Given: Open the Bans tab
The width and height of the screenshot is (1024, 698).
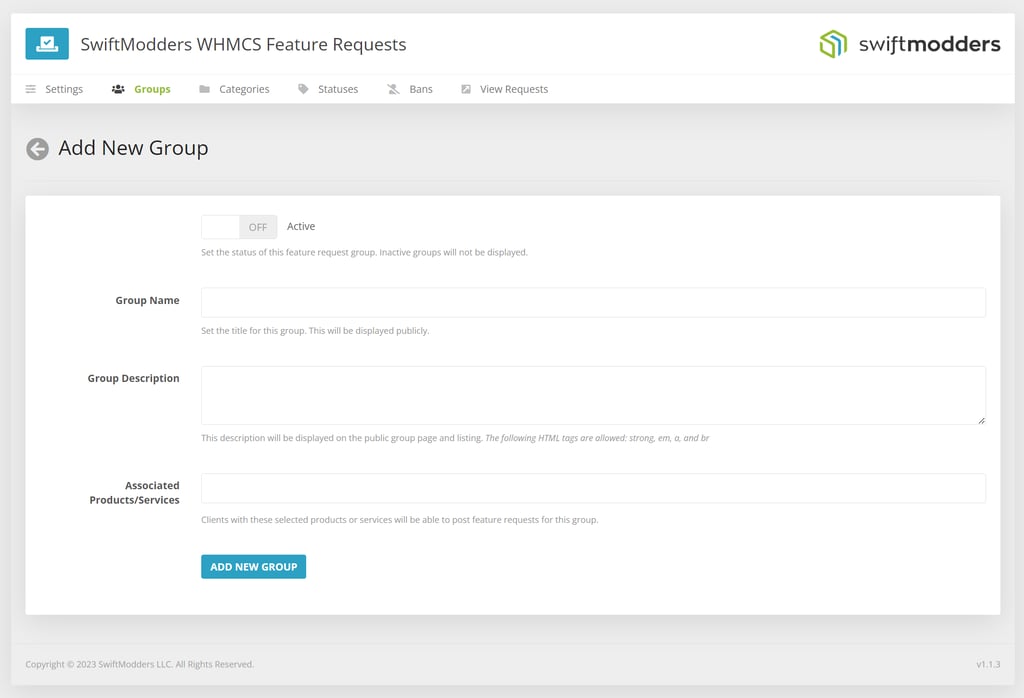Looking at the screenshot, I should pyautogui.click(x=409, y=89).
